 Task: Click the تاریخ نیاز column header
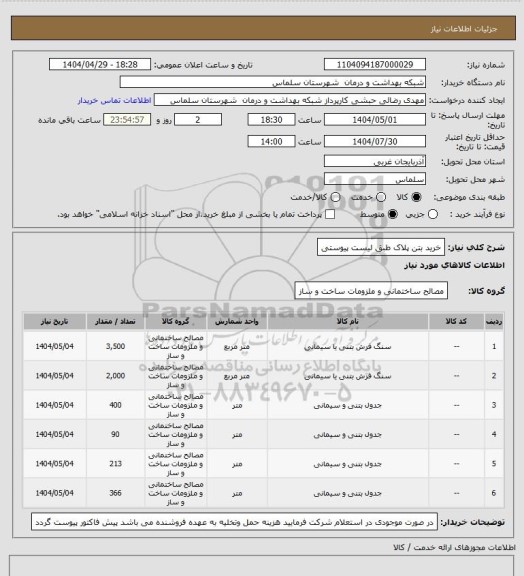coord(54,321)
